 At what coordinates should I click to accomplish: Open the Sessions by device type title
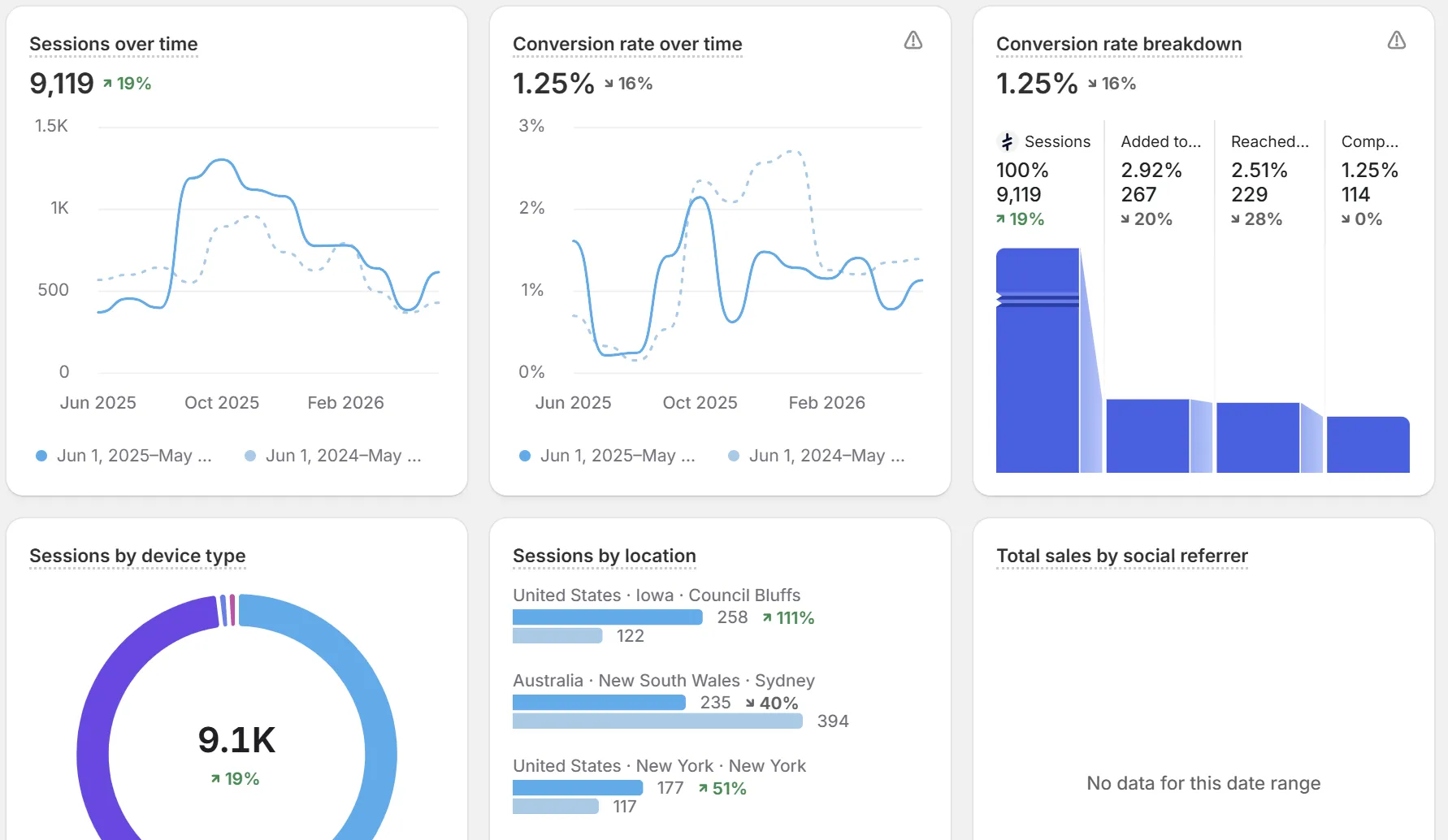coord(137,556)
